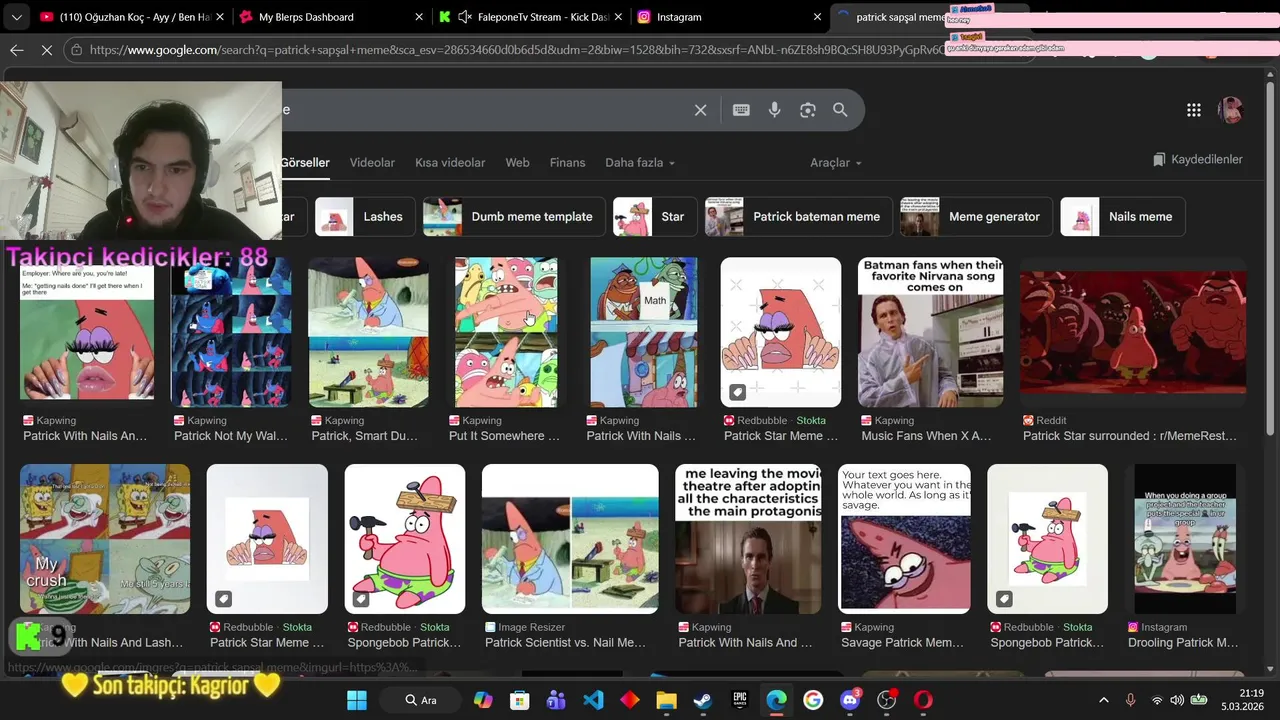The width and height of the screenshot is (1280, 720).
Task: Open the Drooling Patrick Instagram image
Action: 1185,539
